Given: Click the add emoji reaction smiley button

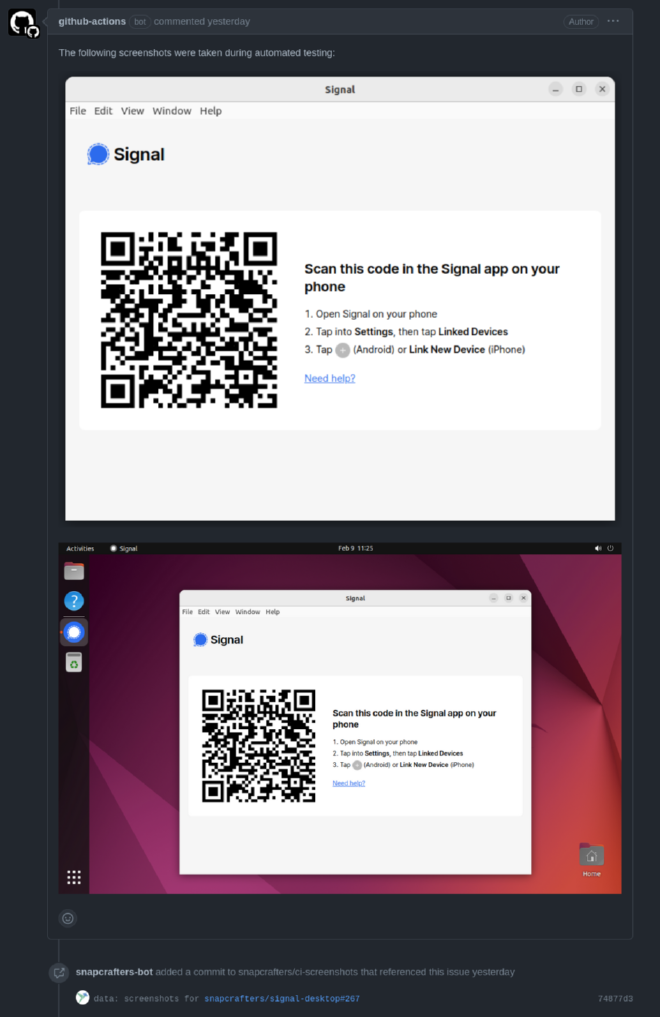Looking at the screenshot, I should coord(68,918).
